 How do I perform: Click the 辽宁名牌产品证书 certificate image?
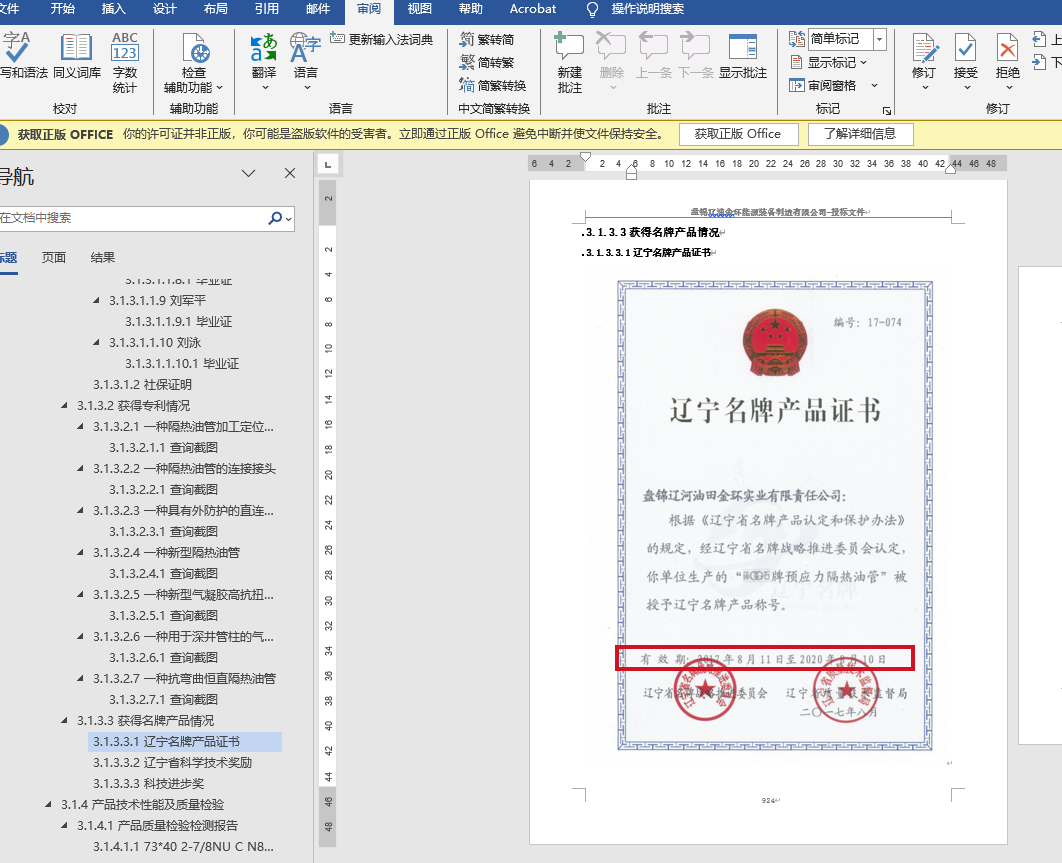coord(775,515)
